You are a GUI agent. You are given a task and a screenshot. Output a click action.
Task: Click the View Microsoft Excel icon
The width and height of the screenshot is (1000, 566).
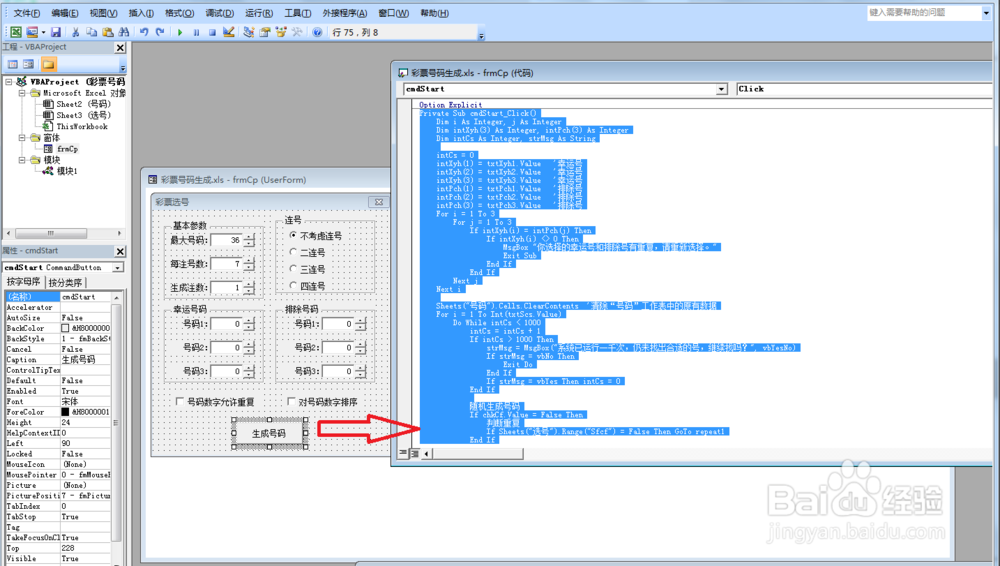click(x=16, y=32)
